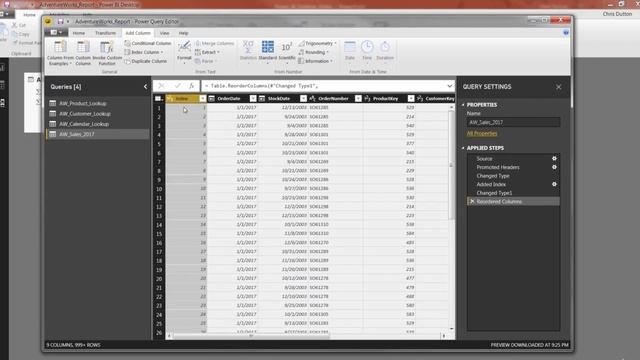Open the Information dropdown
Viewport: 640px width, 360px height.
(316, 61)
